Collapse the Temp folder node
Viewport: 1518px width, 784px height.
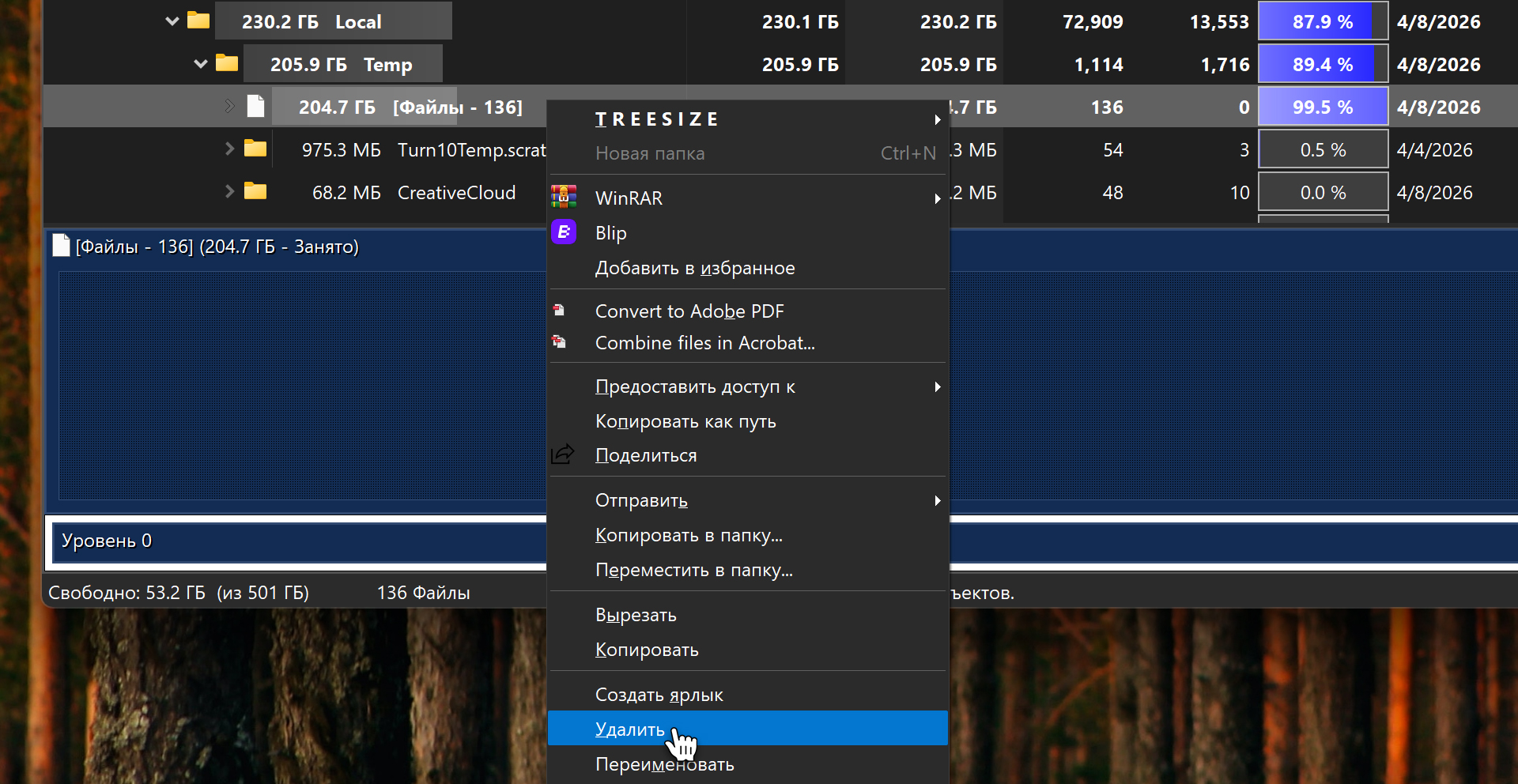[201, 64]
